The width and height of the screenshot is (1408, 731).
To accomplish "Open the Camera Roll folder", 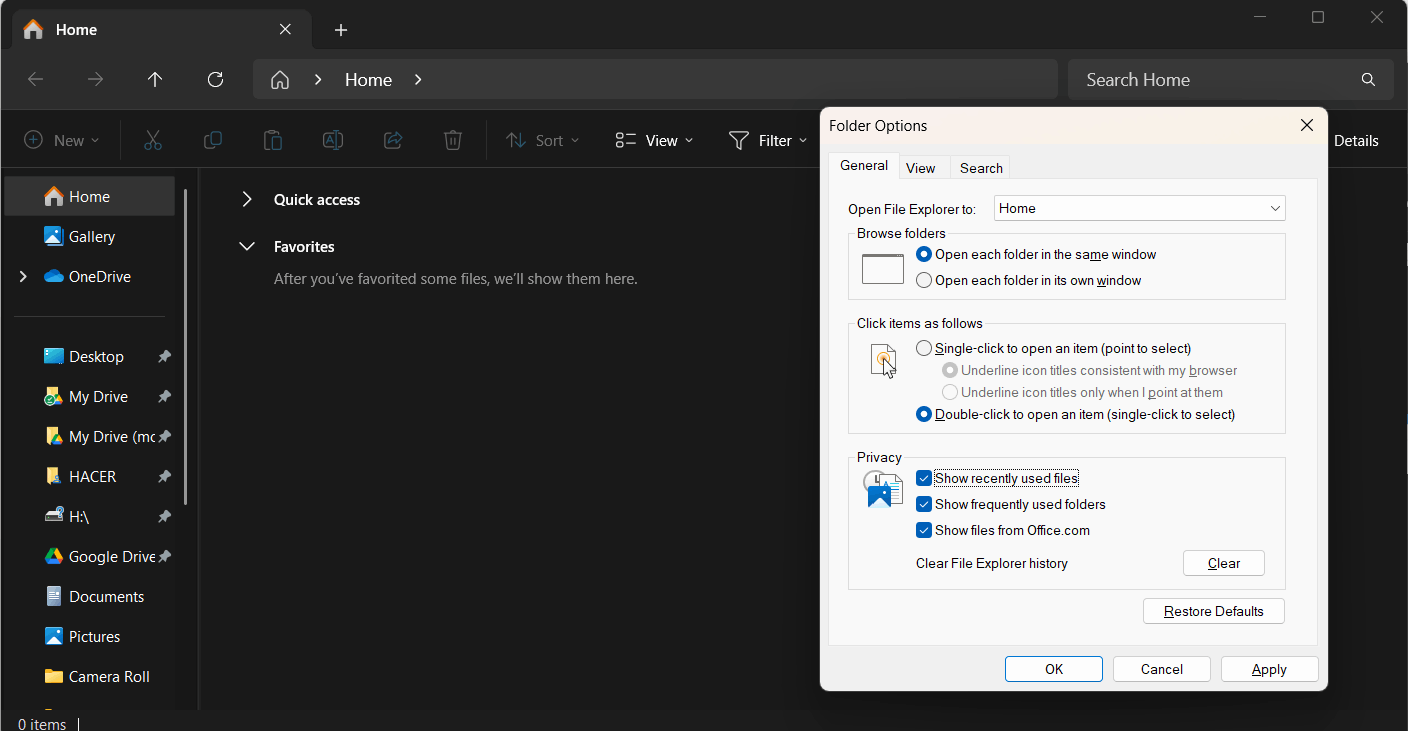I will point(107,676).
